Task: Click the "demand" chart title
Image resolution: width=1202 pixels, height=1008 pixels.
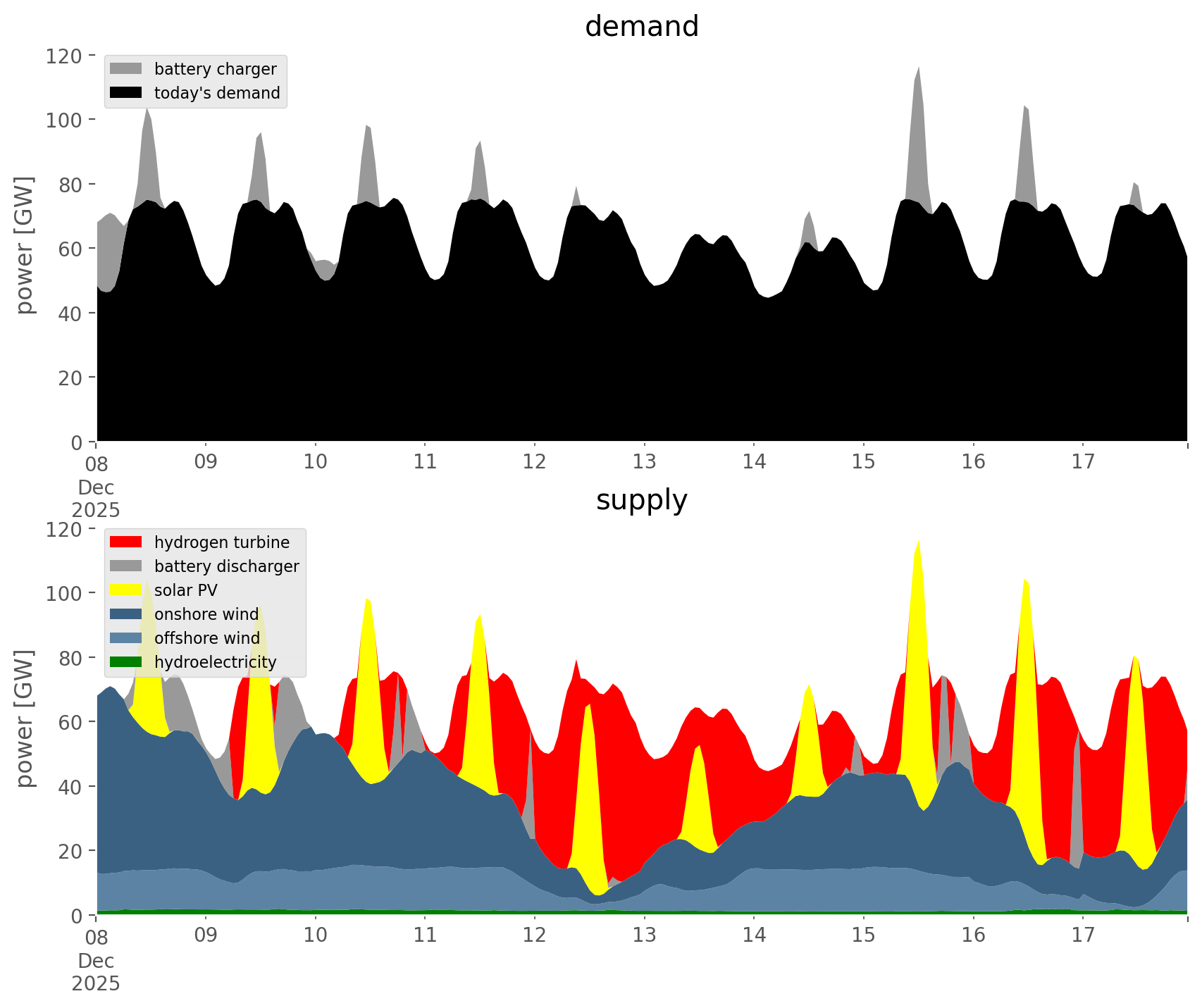Action: point(641,27)
